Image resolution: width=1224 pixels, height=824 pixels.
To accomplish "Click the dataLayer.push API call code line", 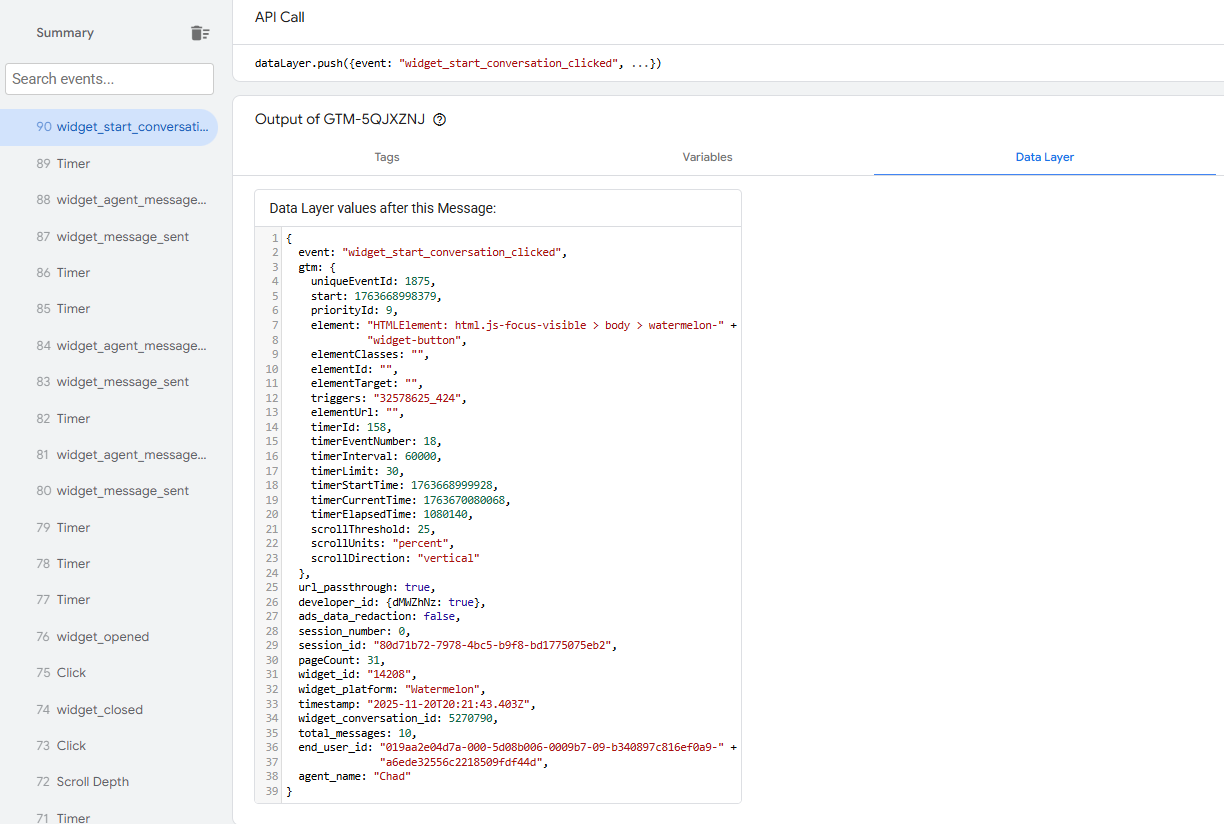I will [x=458, y=63].
